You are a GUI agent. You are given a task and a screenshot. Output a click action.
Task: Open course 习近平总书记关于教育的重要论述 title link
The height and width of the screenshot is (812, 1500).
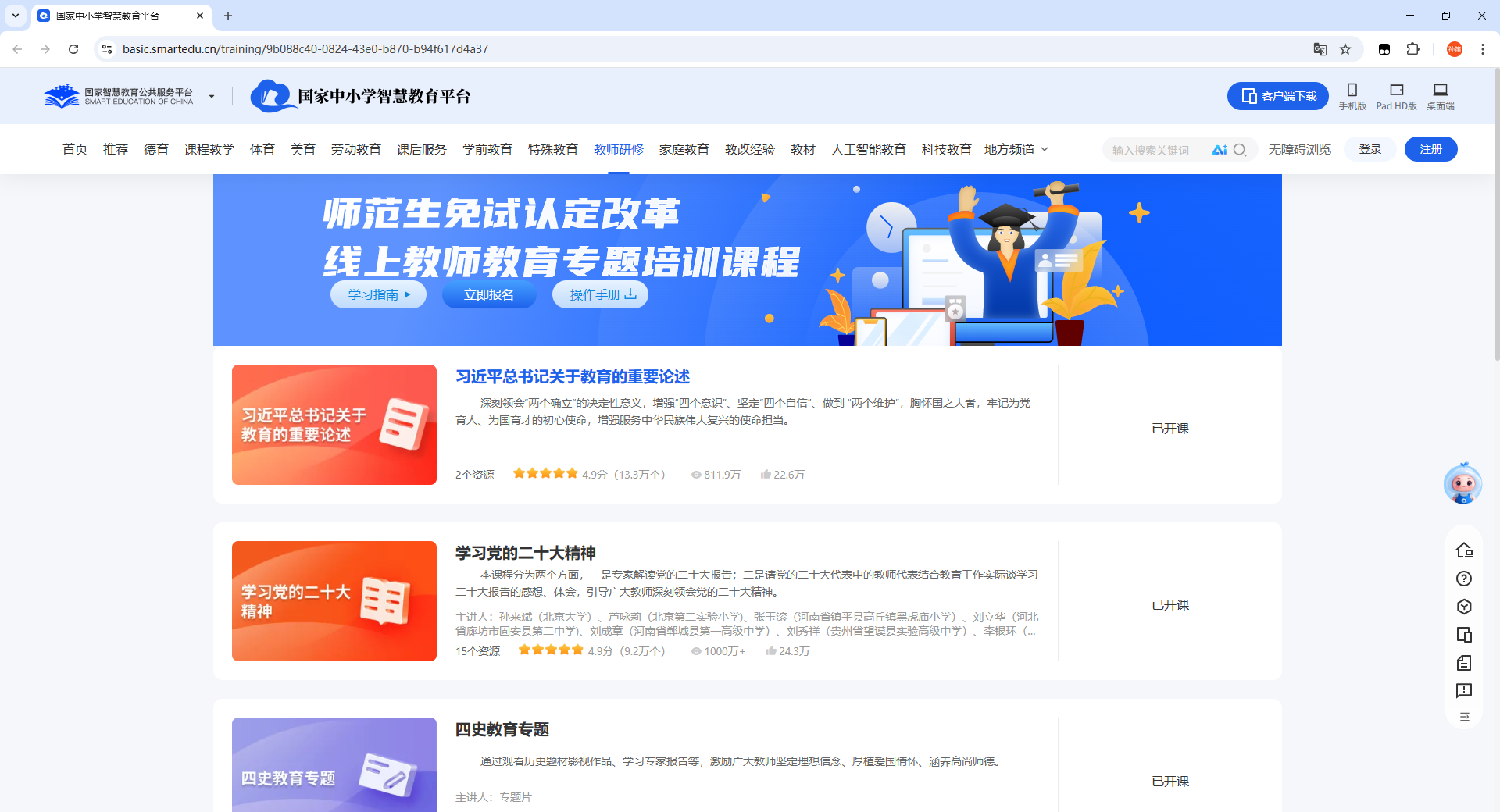tap(572, 377)
